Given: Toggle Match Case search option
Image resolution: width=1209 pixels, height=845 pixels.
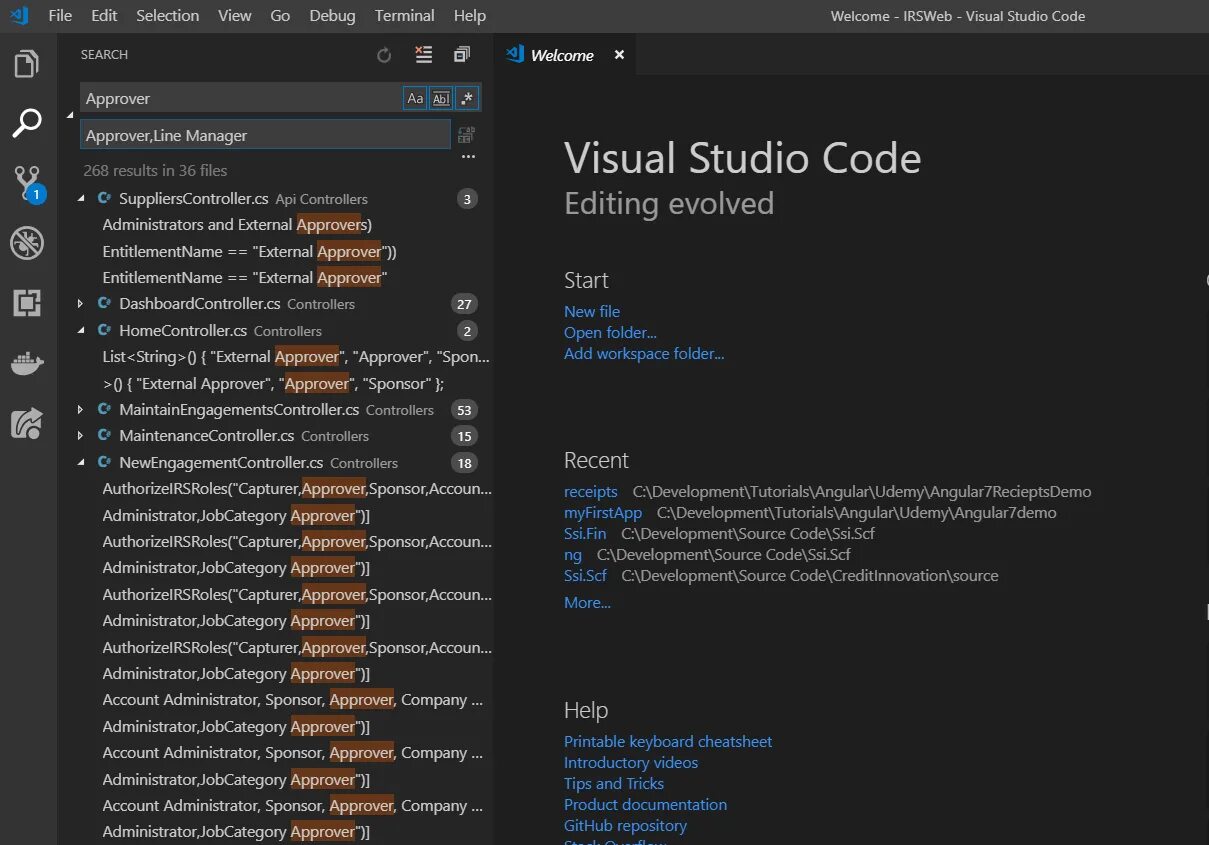Looking at the screenshot, I should click(415, 98).
